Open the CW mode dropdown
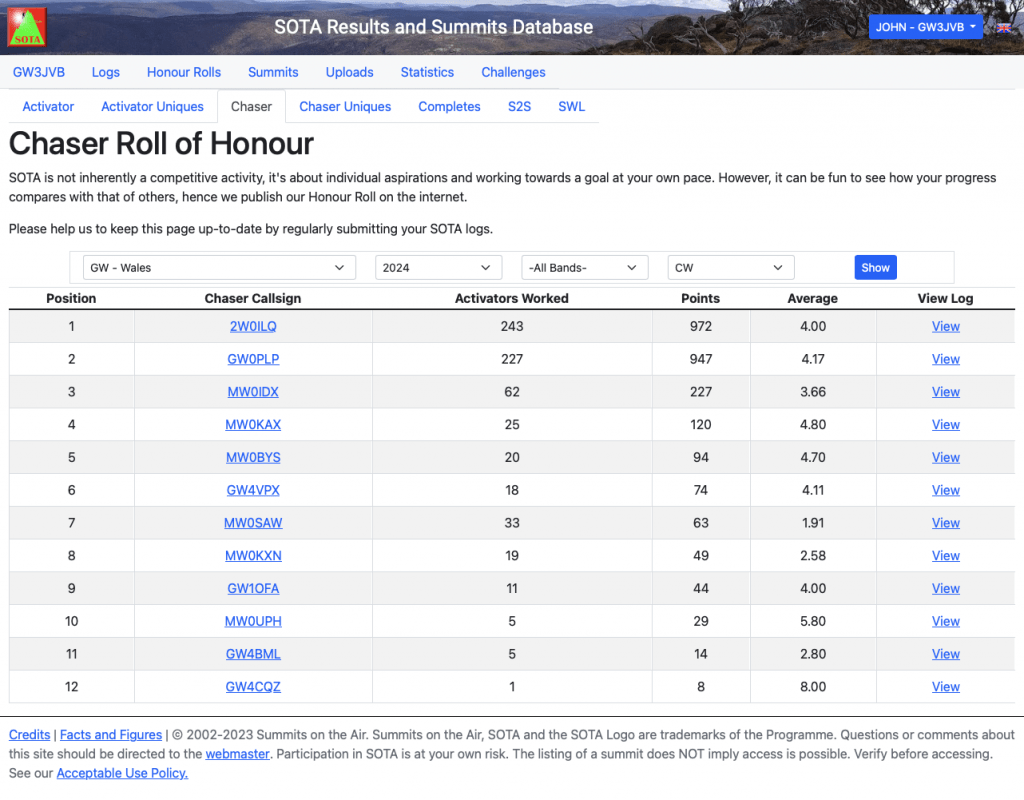Viewport: 1024px width, 800px height. [x=731, y=268]
